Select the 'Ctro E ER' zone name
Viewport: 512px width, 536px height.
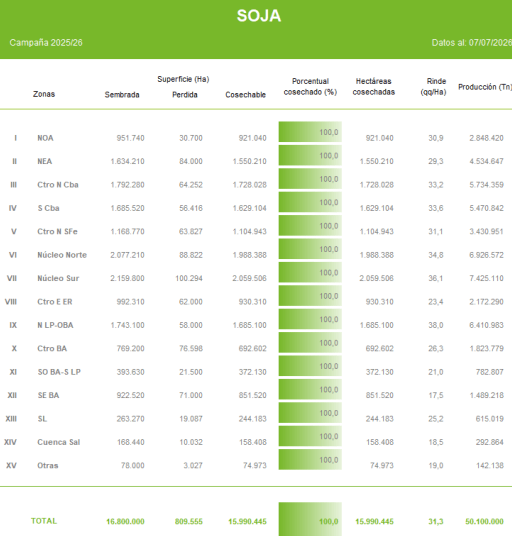point(55,302)
